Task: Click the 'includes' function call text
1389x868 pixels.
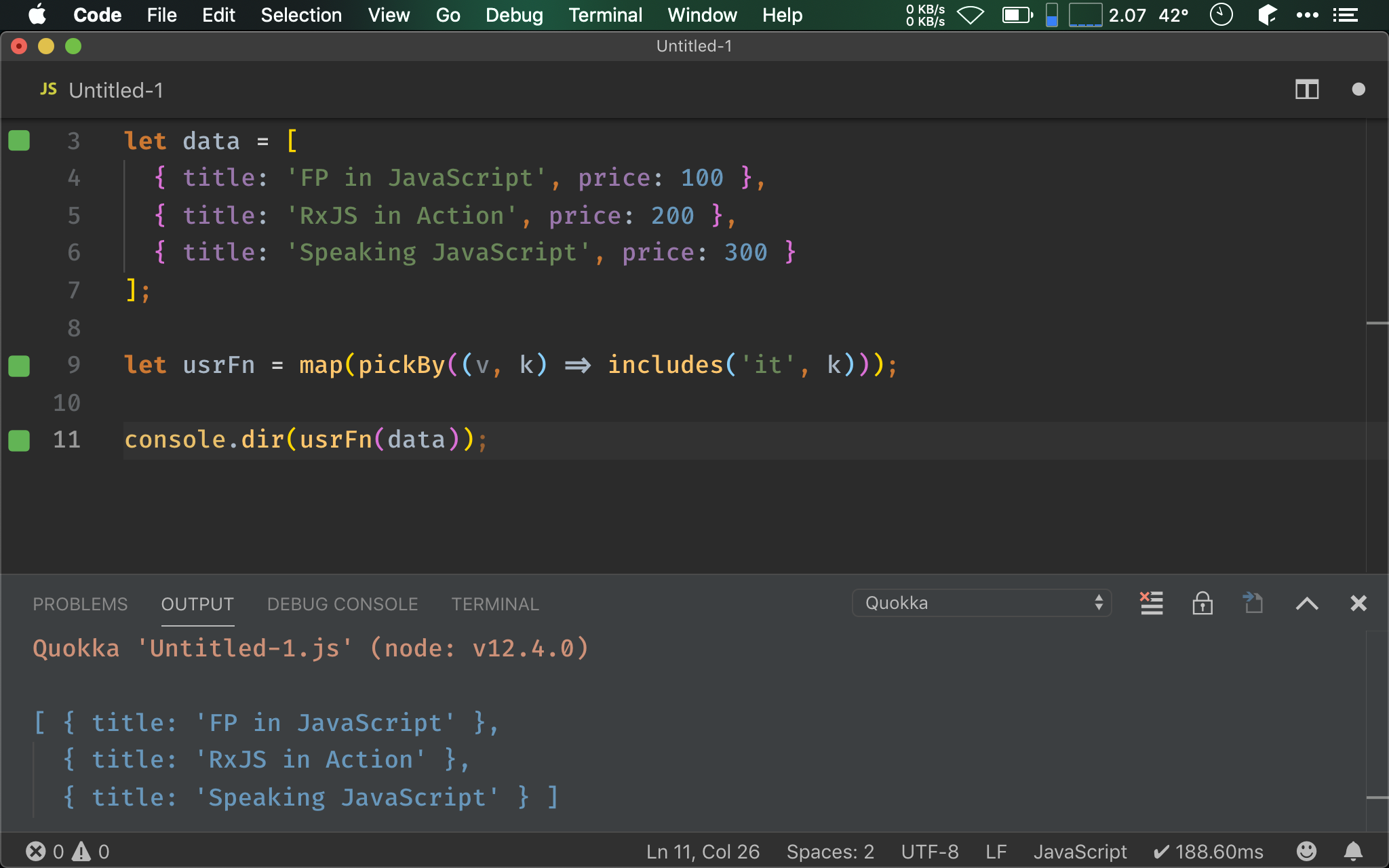Action: click(x=665, y=366)
